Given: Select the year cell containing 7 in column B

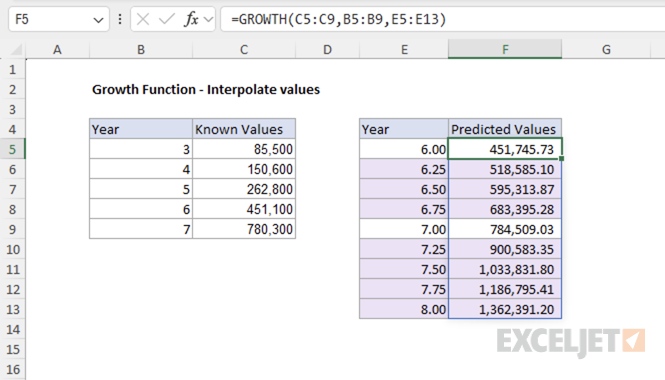Looking at the screenshot, I should [x=141, y=229].
